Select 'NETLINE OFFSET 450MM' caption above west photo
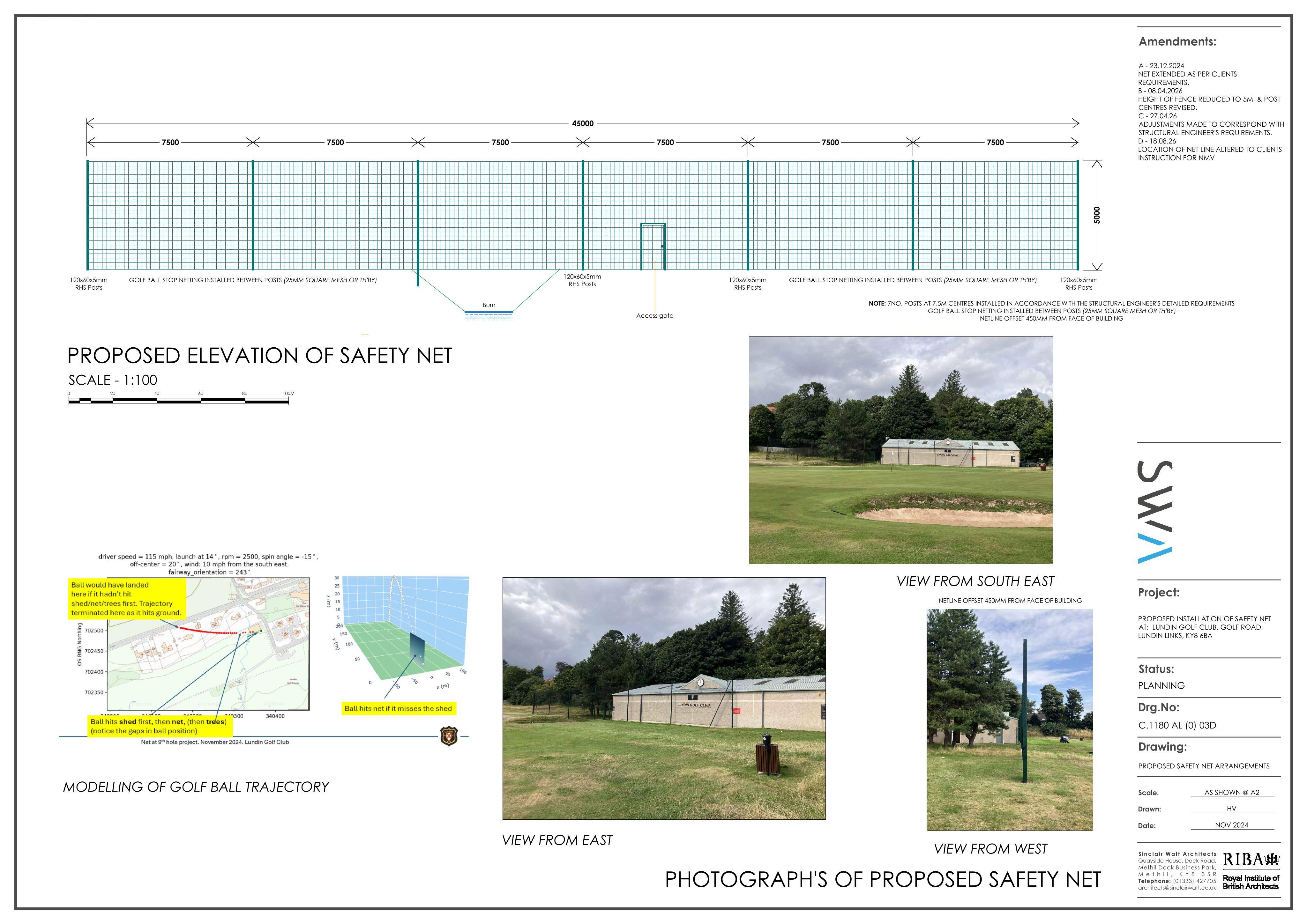 (1011, 600)
